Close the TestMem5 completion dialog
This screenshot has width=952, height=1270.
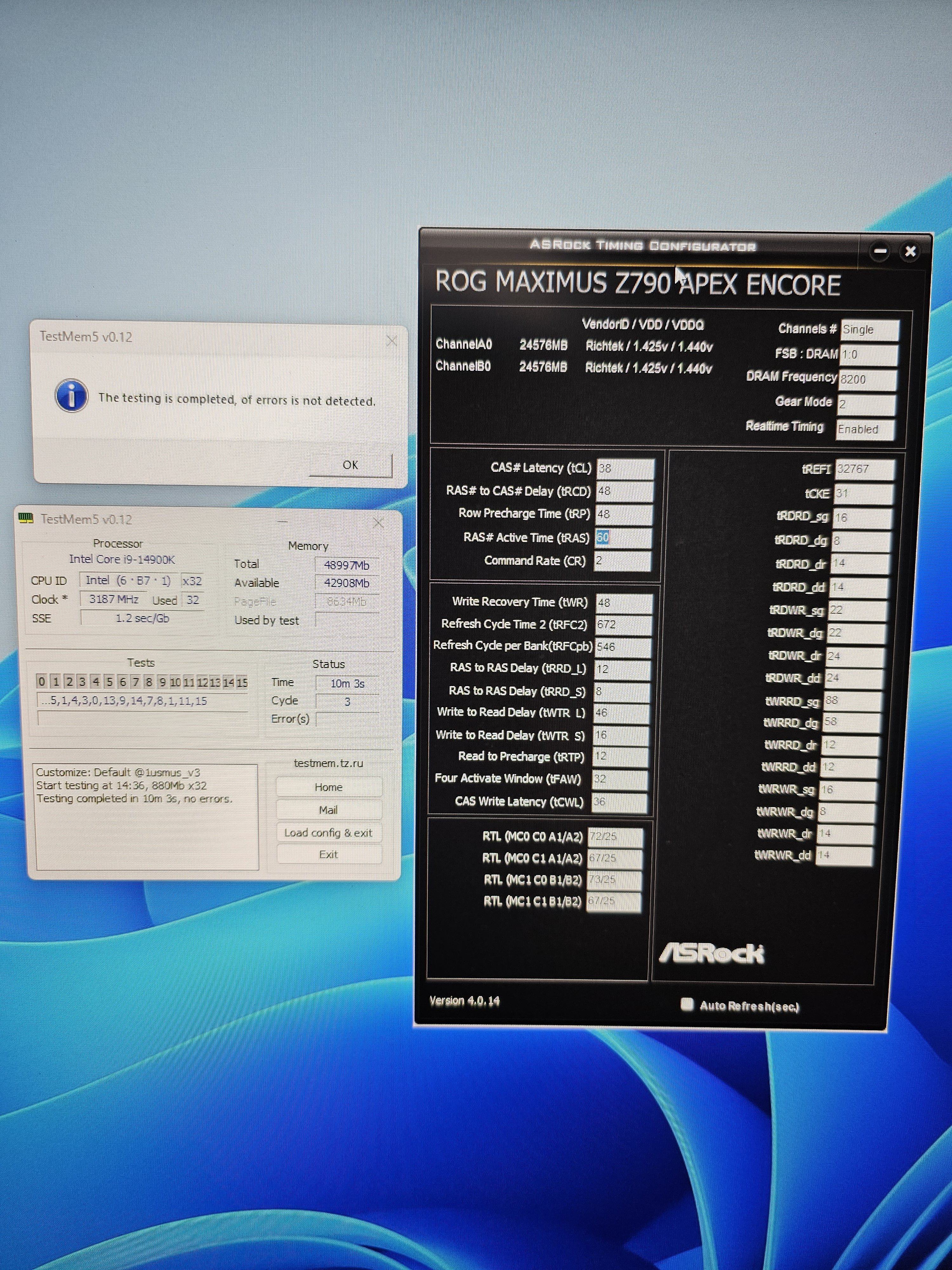point(392,341)
